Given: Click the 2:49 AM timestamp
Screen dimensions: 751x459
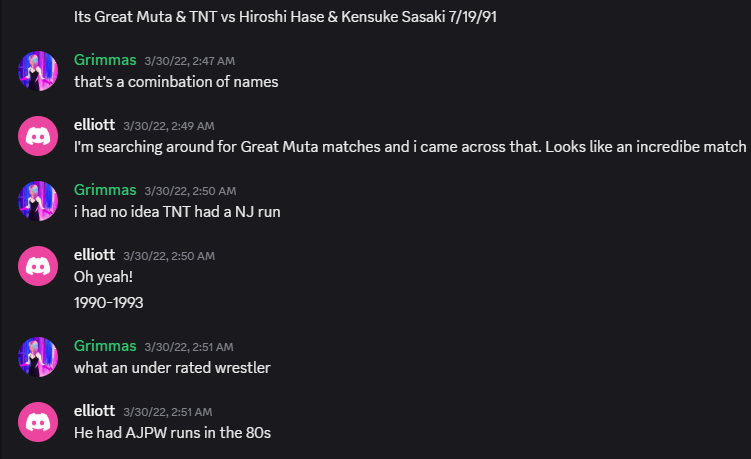Looking at the screenshot, I should click(168, 126).
